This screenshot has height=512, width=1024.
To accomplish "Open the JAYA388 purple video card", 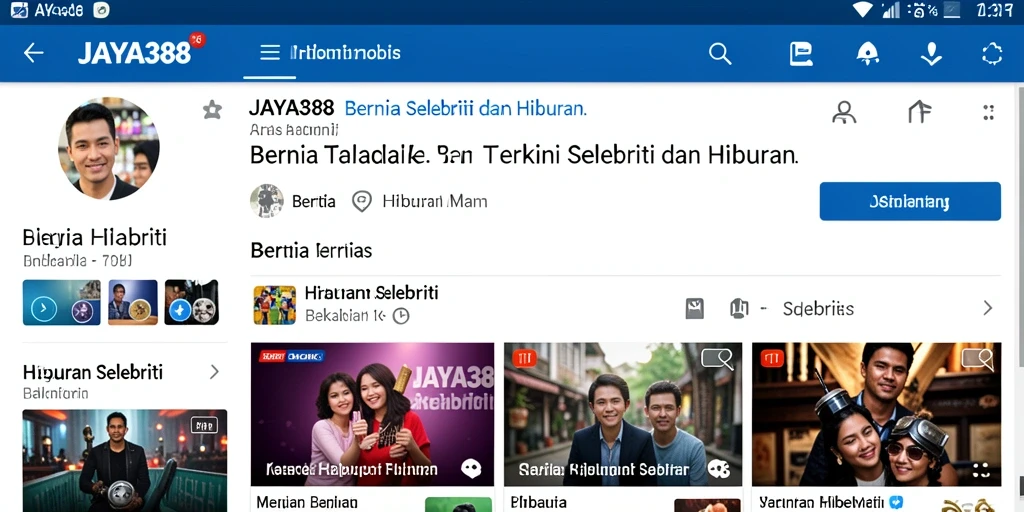I will (x=372, y=414).
